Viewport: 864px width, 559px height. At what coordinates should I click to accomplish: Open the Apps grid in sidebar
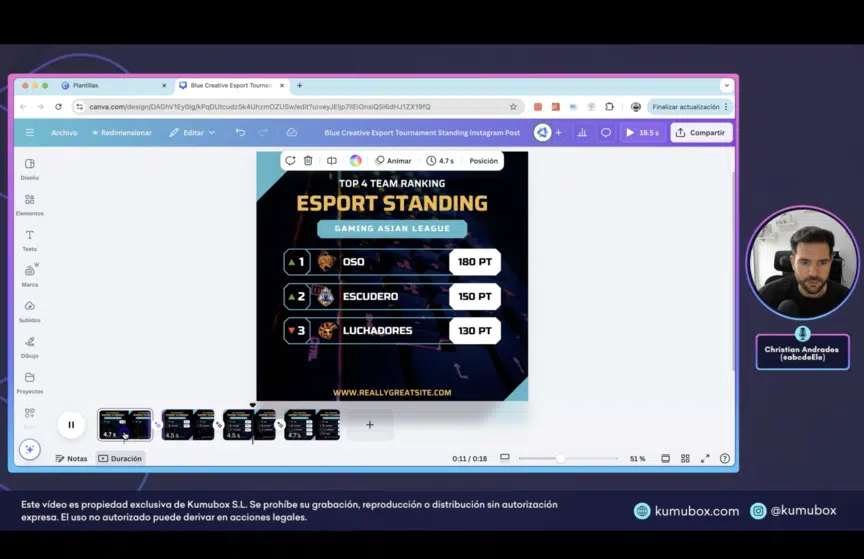[30, 415]
